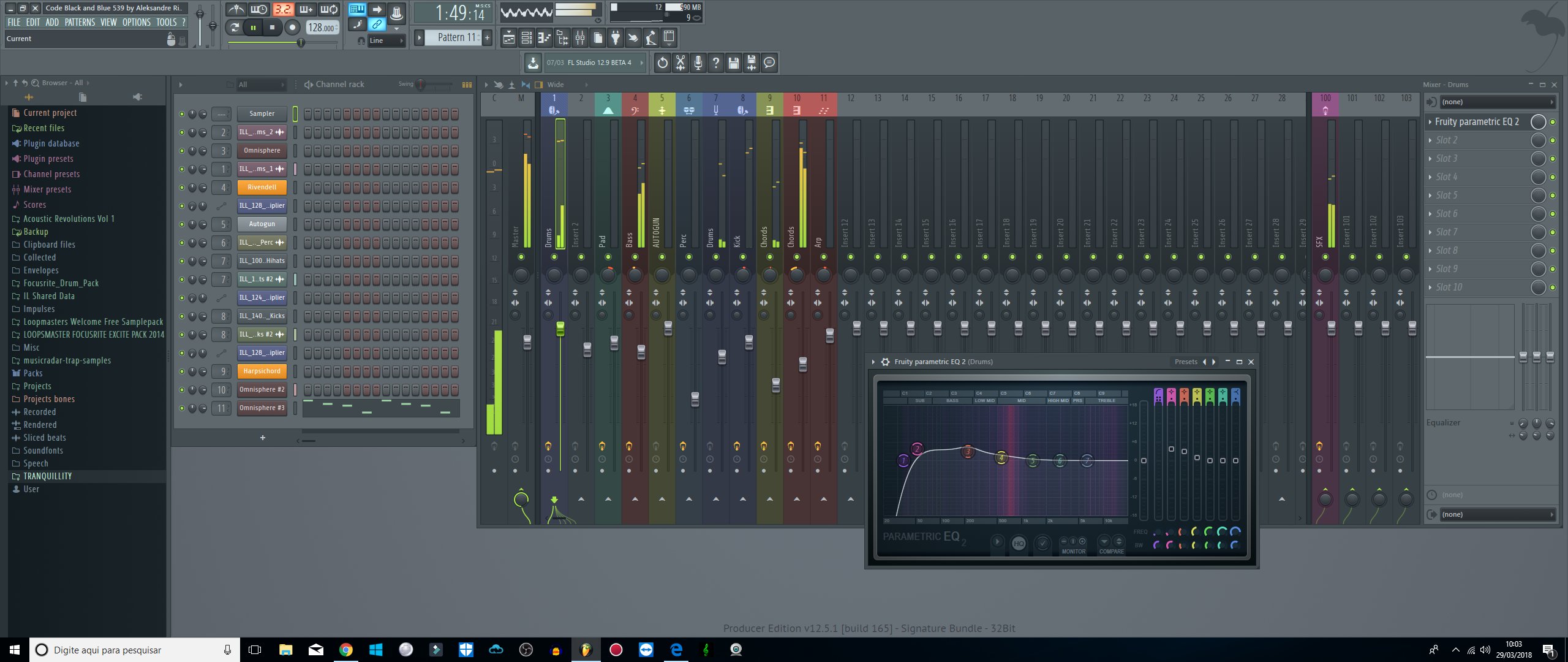
Task: Toggle loop recording icon in transport
Action: (x=329, y=9)
